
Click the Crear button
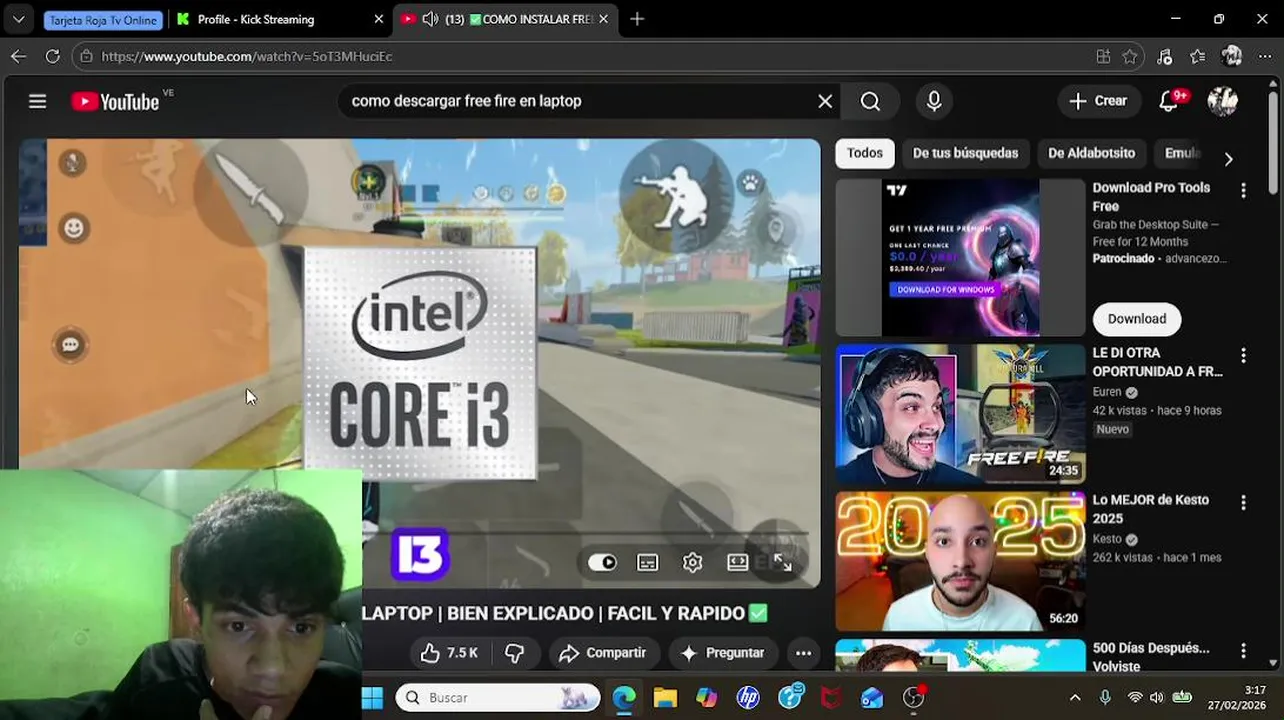pos(1098,101)
